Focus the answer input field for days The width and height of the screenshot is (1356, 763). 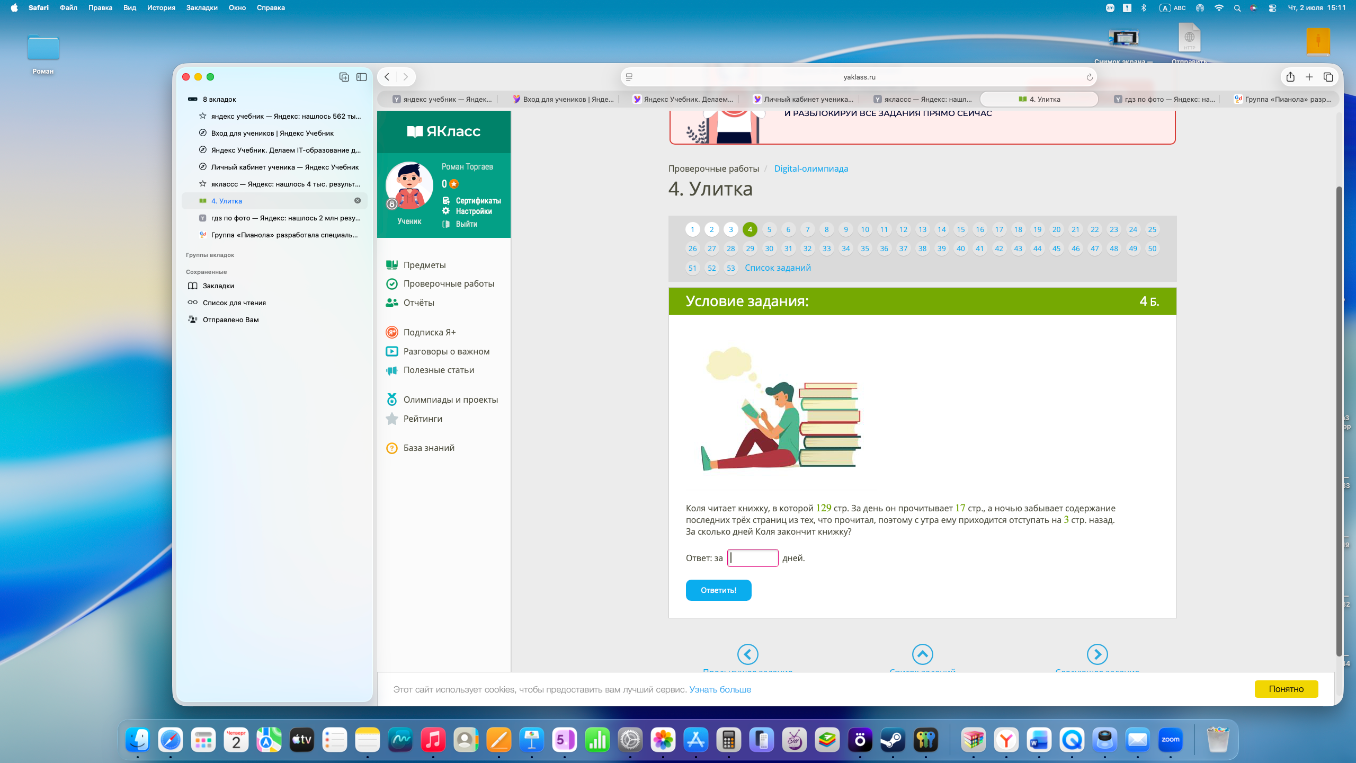(753, 558)
